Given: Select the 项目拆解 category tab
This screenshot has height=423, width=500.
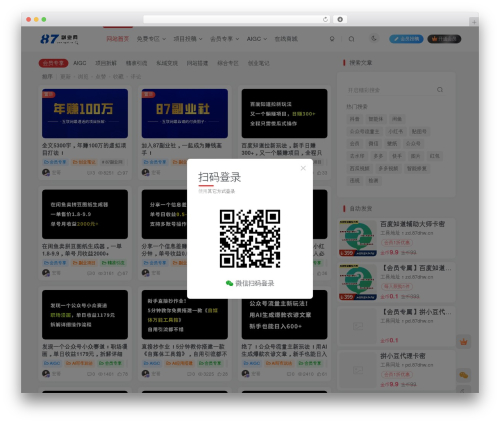Looking at the screenshot, I should 106,63.
